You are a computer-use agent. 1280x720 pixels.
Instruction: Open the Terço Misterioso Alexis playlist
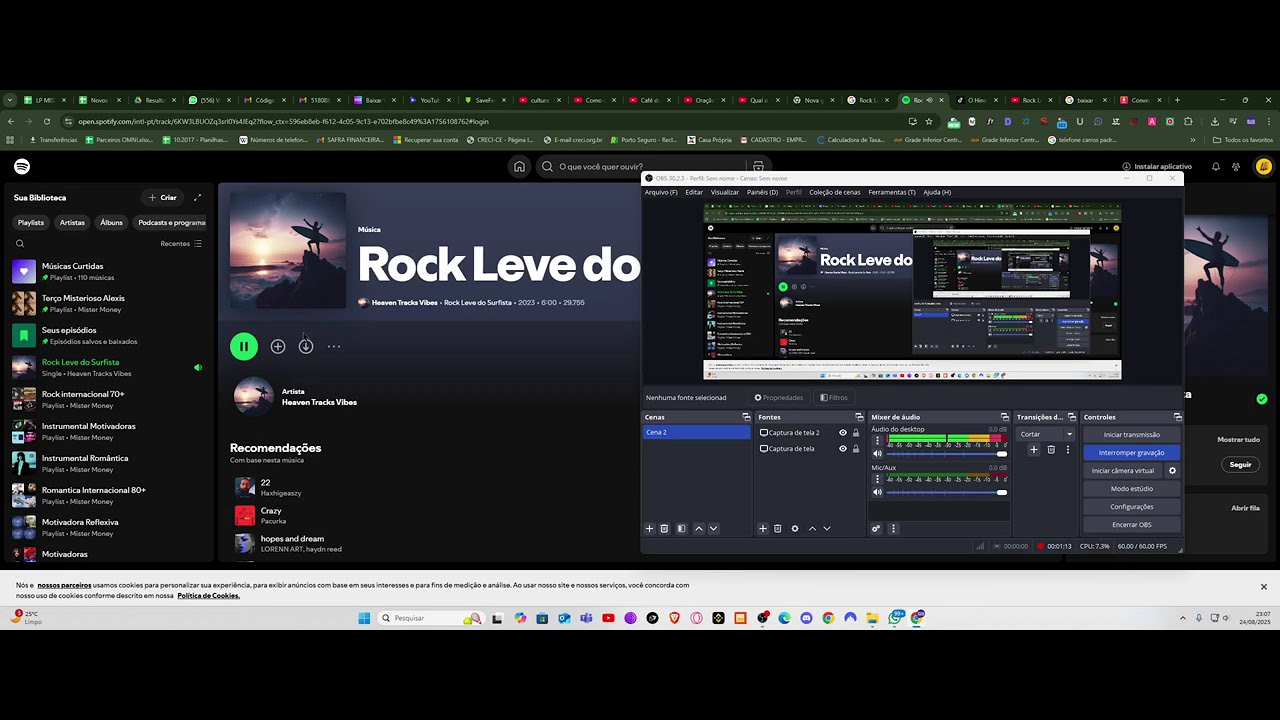(108, 303)
